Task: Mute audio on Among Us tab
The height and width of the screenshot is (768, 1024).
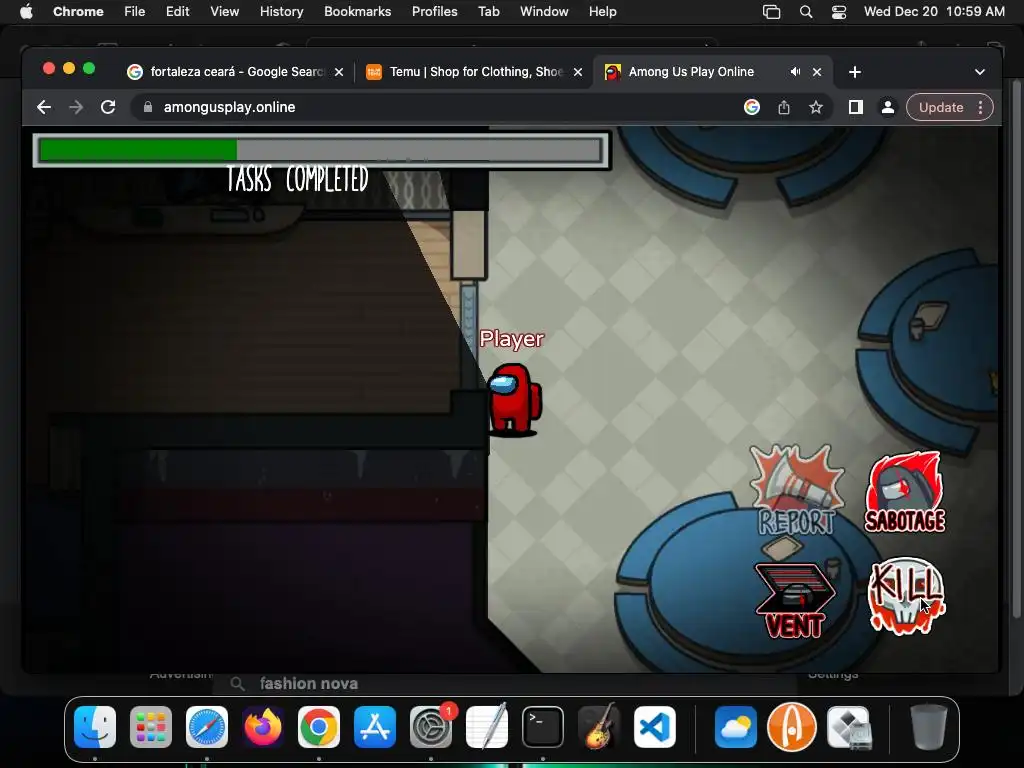Action: tap(795, 72)
